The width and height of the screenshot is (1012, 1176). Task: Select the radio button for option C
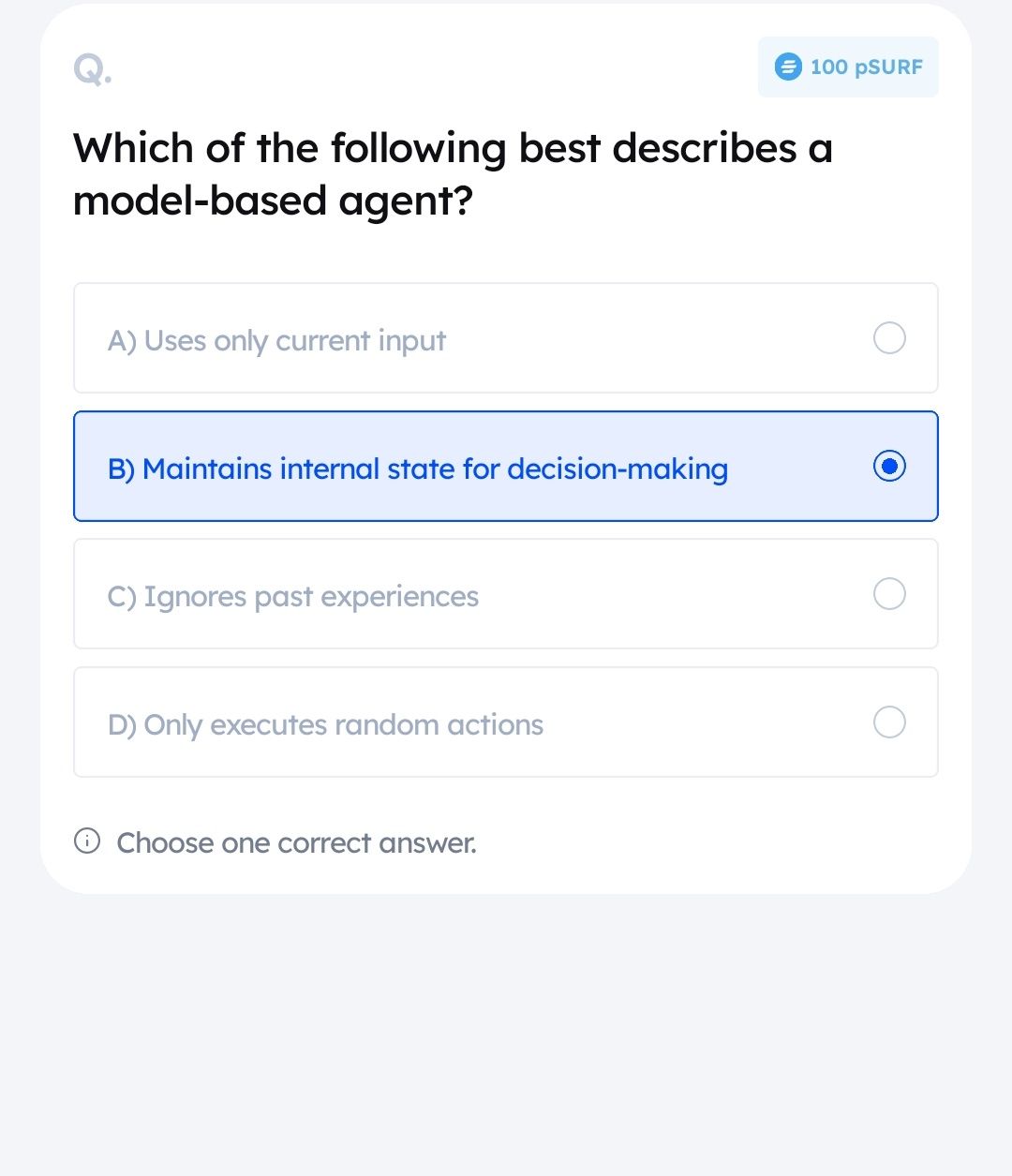(x=889, y=593)
